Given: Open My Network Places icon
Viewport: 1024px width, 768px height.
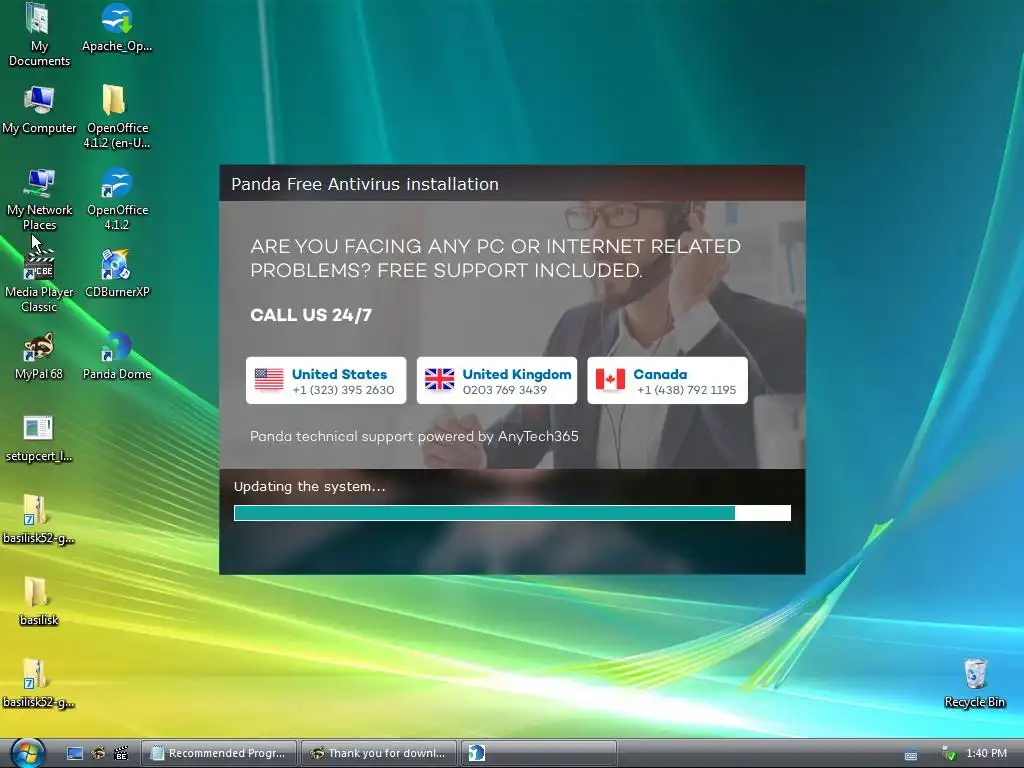Looking at the screenshot, I should (39, 199).
